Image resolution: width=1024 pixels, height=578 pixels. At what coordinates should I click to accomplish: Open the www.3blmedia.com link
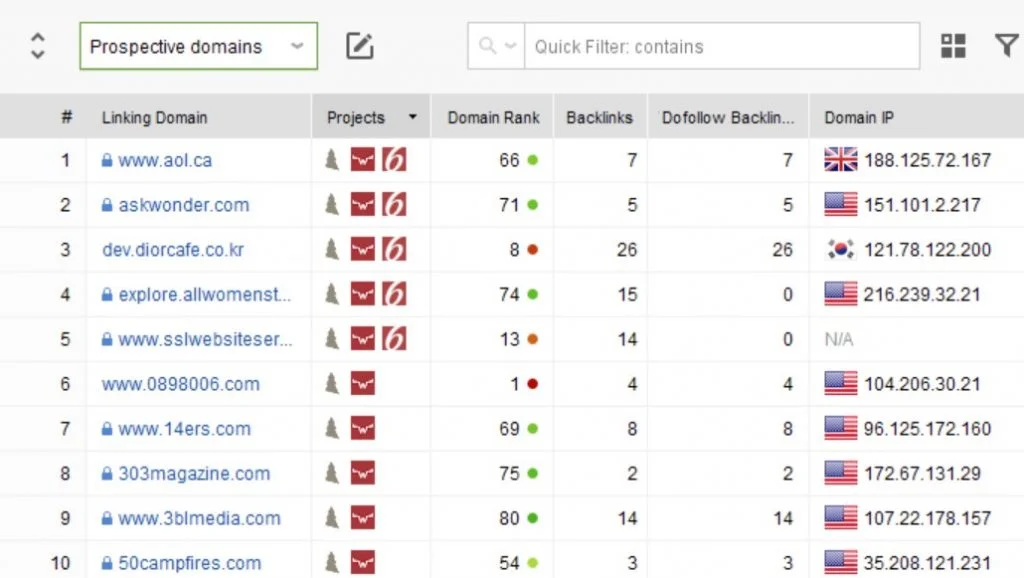pyautogui.click(x=199, y=518)
